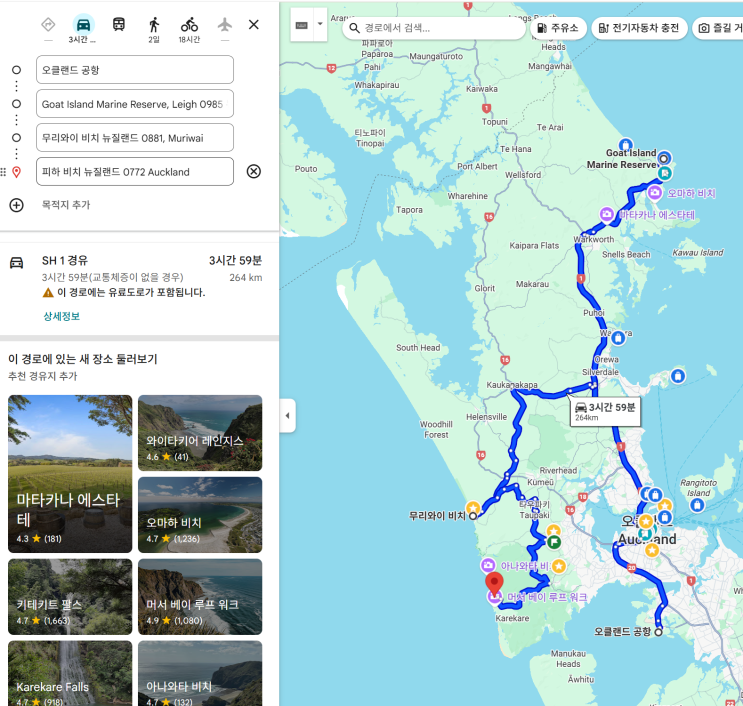The image size is (743, 706).
Task: Open the Karekare Falls place card
Action: coord(70,673)
